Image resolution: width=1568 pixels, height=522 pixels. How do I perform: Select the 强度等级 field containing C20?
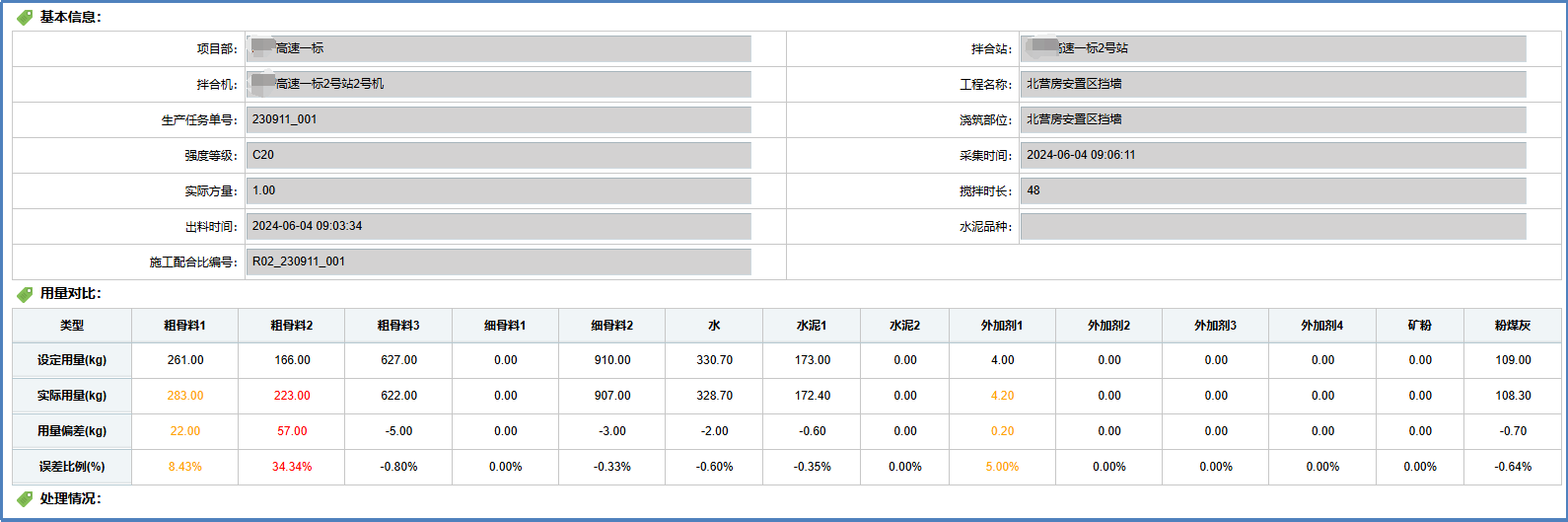point(498,155)
